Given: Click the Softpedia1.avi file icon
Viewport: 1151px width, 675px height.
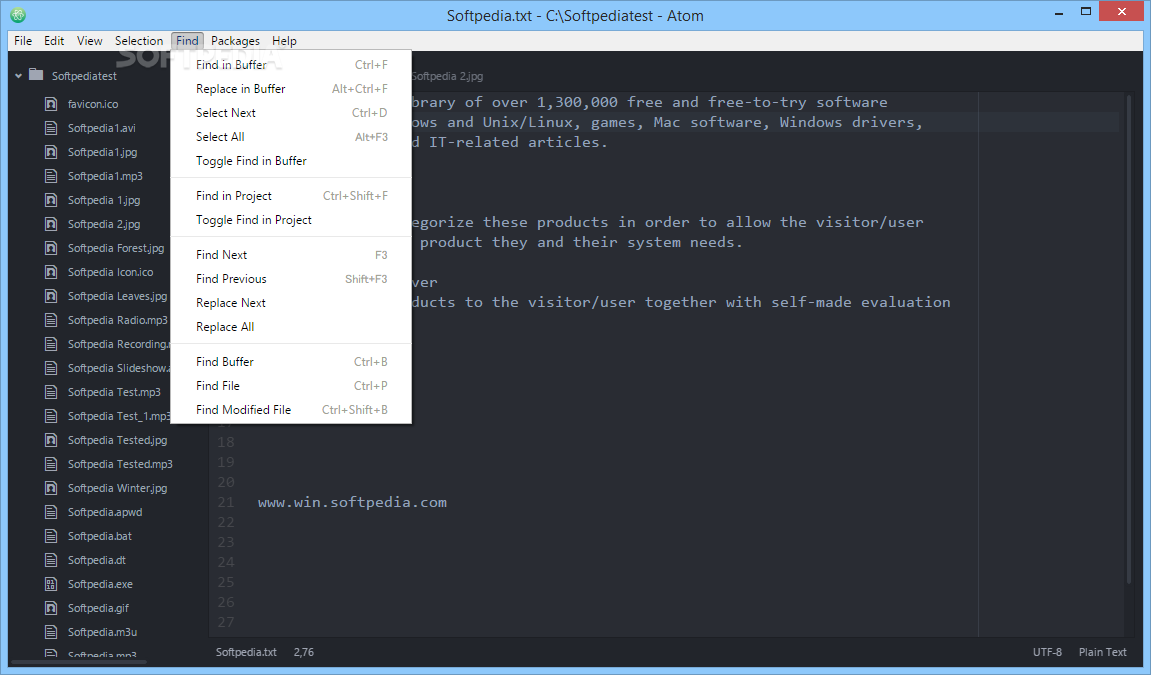Looking at the screenshot, I should [x=51, y=128].
